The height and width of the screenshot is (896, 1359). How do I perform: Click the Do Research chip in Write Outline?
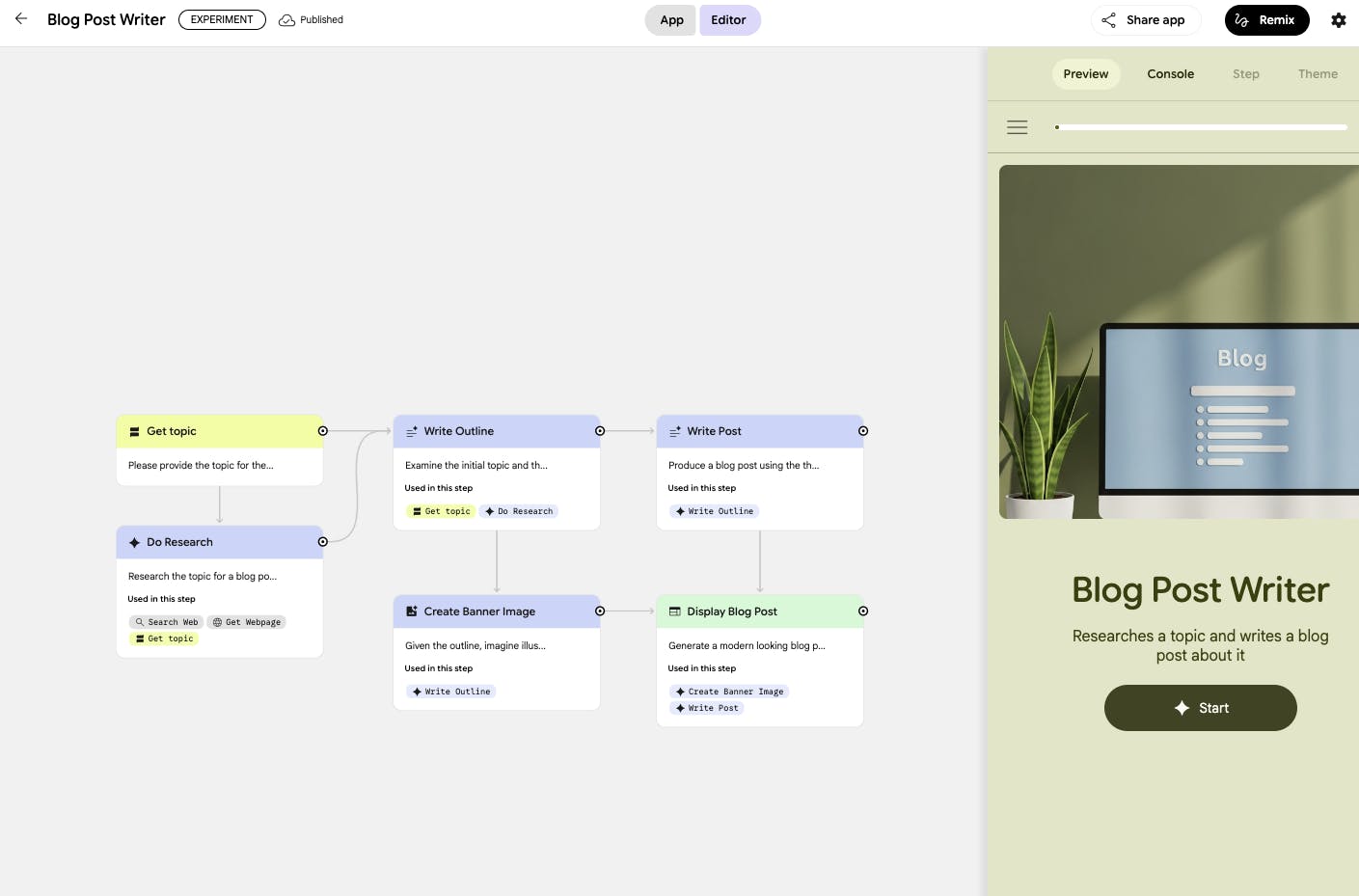[x=519, y=511]
